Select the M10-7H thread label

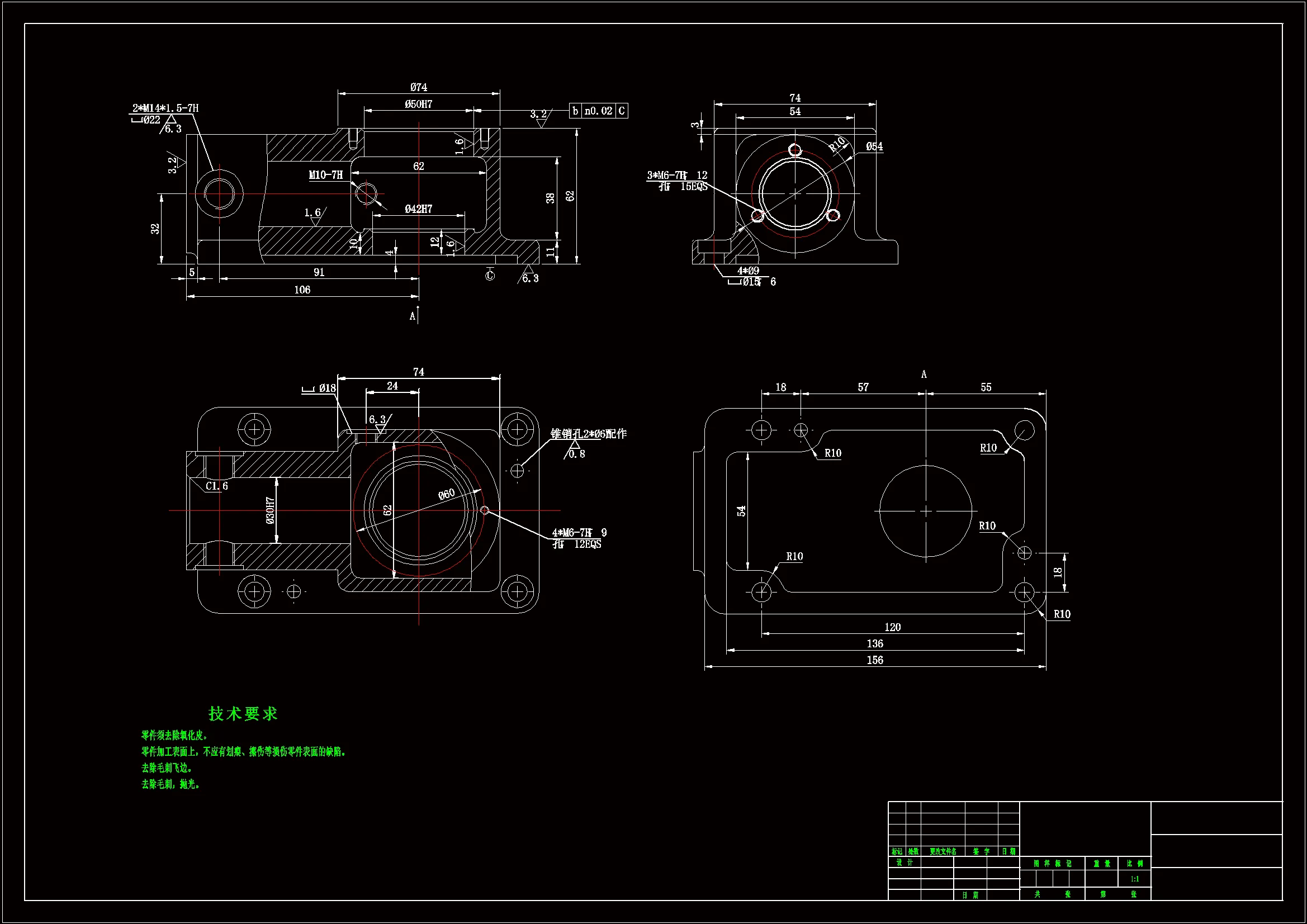click(326, 175)
